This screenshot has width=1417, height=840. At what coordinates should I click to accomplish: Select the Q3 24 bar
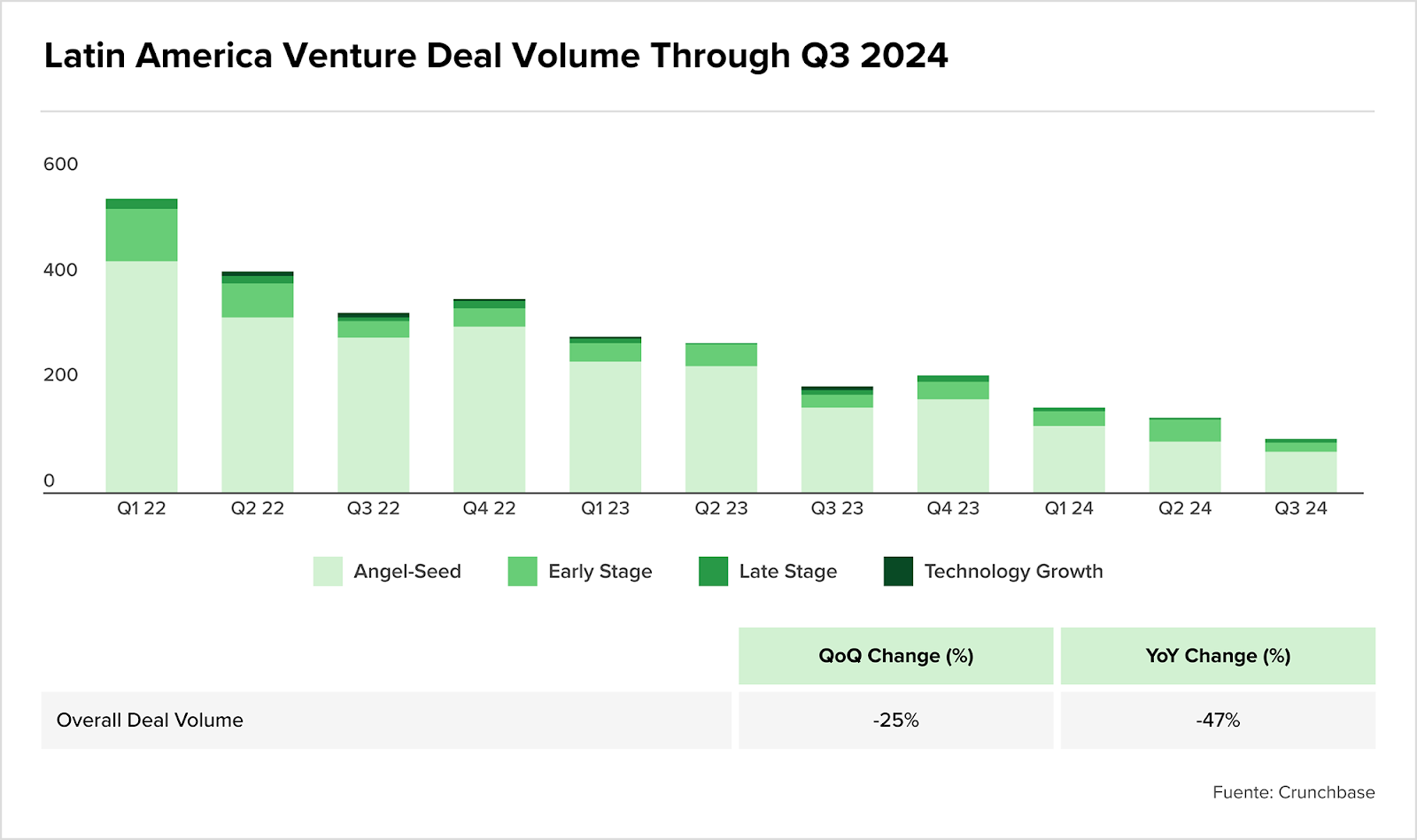pyautogui.click(x=1301, y=467)
